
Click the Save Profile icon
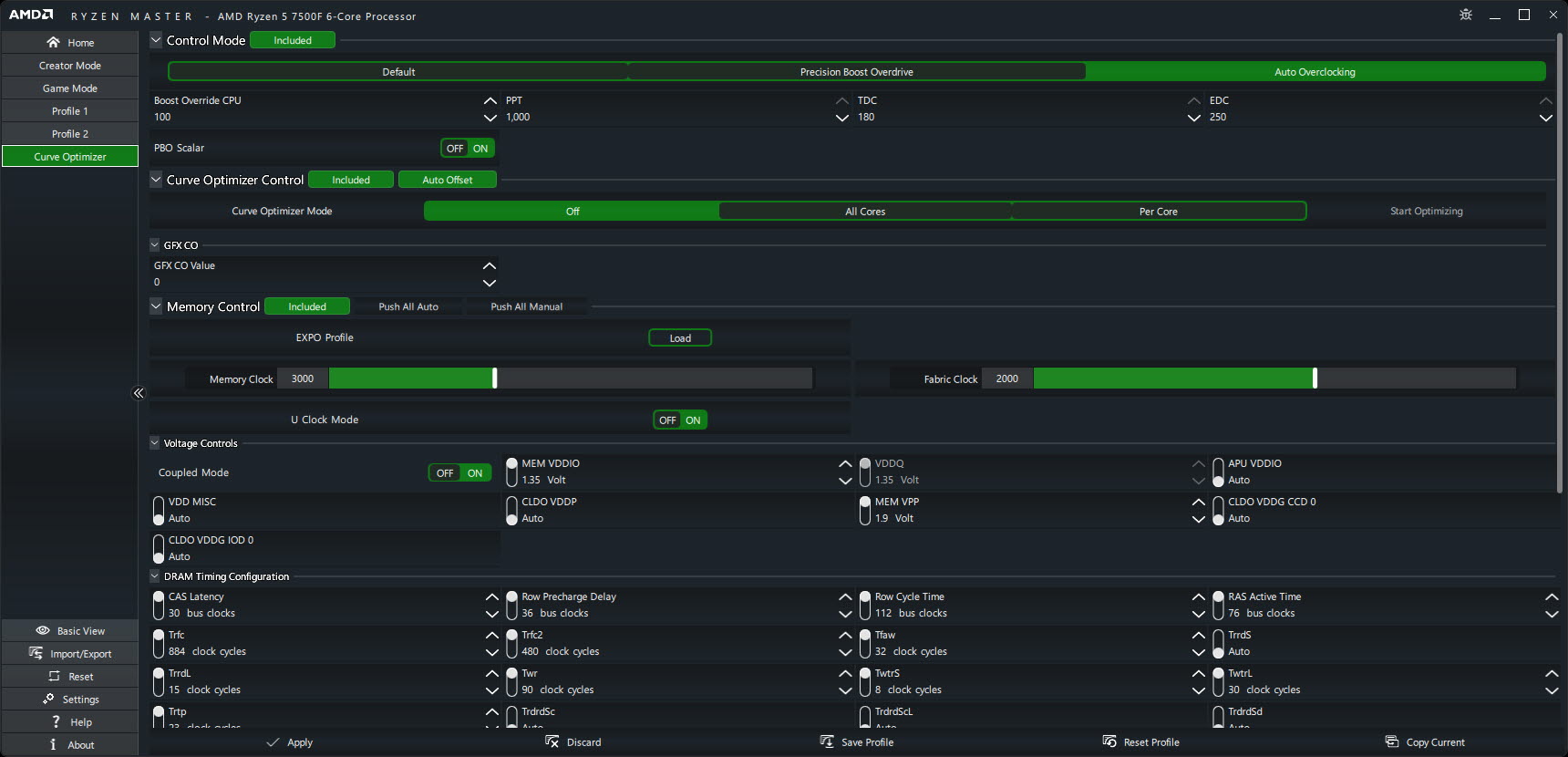pyautogui.click(x=827, y=741)
